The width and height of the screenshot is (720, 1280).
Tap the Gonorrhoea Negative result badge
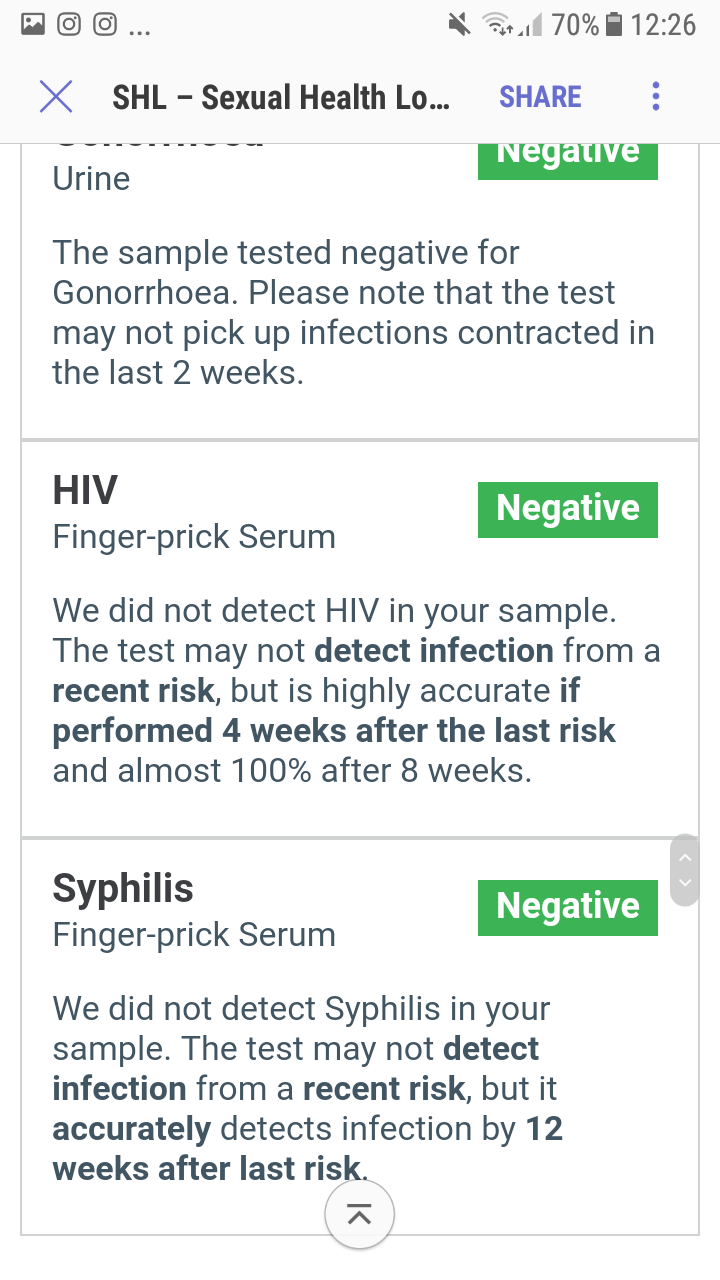[568, 158]
